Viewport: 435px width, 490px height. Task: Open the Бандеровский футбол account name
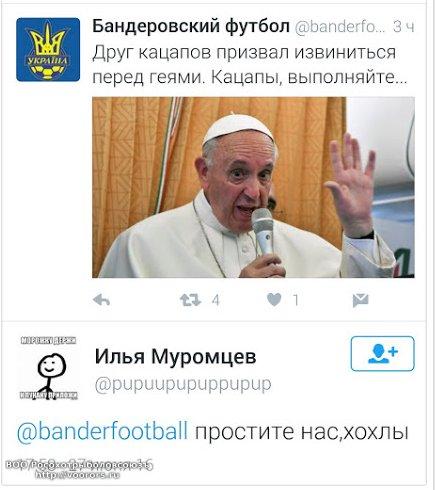191,26
